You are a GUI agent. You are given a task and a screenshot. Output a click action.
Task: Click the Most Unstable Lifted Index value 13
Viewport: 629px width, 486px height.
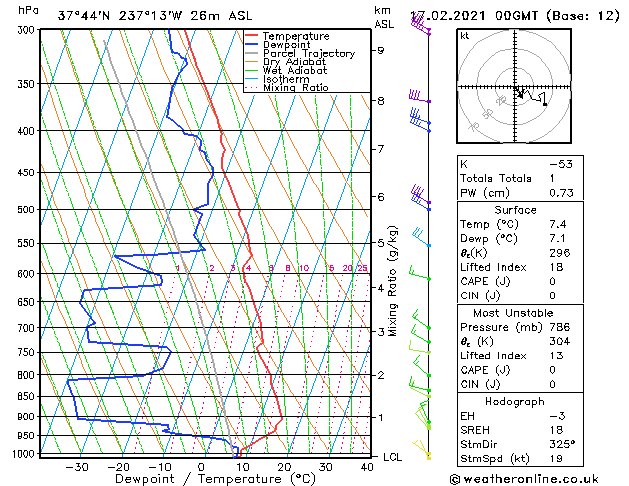tap(556, 356)
